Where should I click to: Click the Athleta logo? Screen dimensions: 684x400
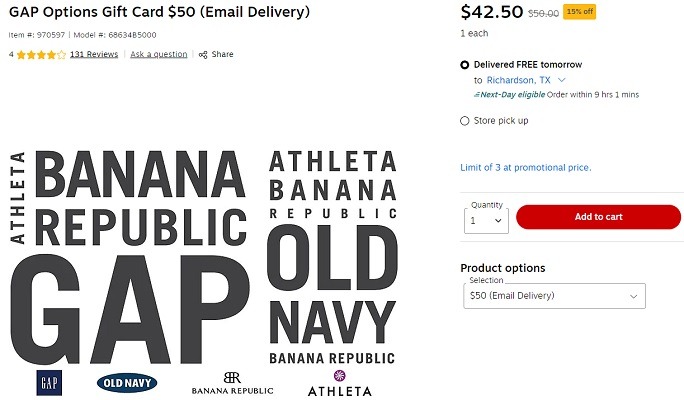pyautogui.click(x=340, y=383)
